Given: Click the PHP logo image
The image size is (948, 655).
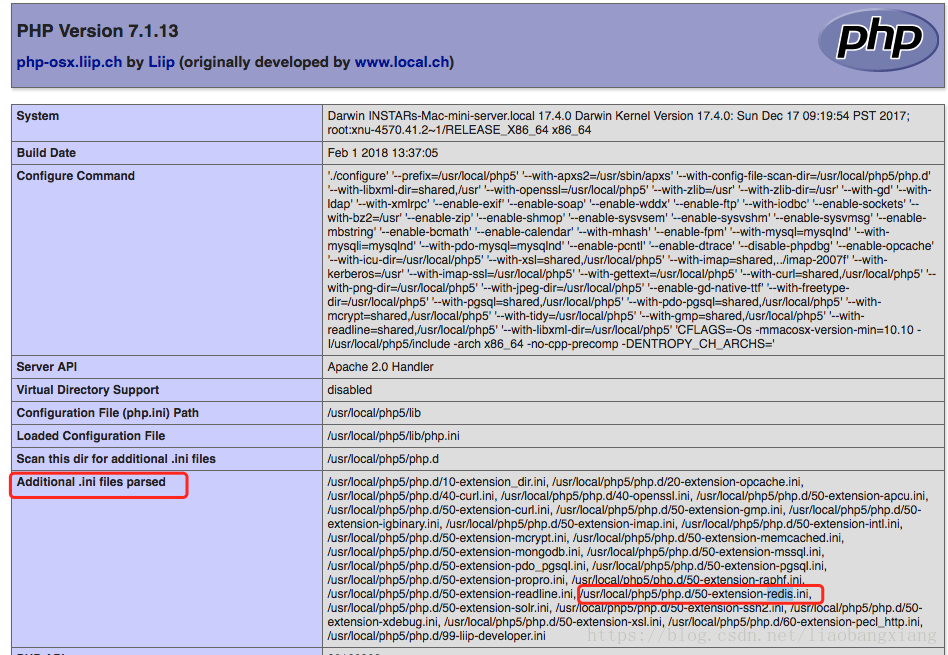Looking at the screenshot, I should 878,41.
